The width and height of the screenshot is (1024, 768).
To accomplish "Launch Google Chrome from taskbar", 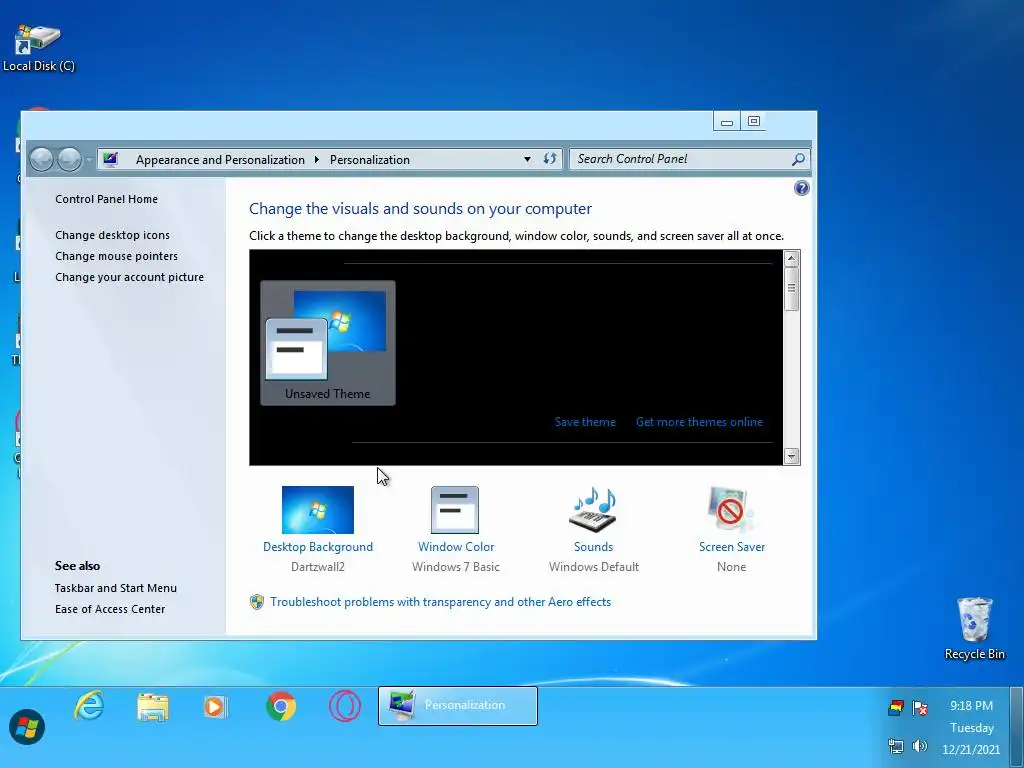I will (281, 707).
